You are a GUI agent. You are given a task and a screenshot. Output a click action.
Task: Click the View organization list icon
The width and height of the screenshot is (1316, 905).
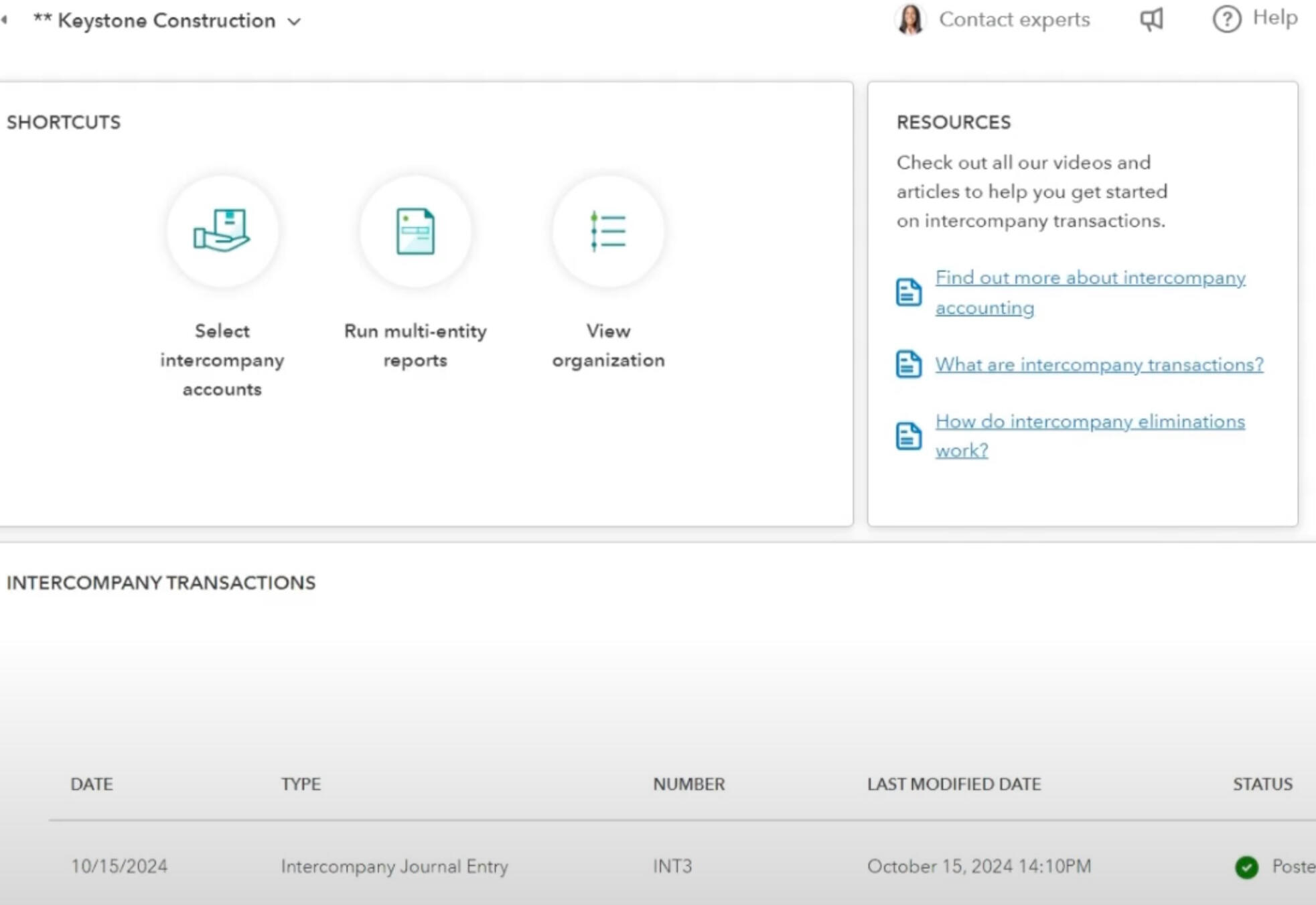click(x=608, y=231)
